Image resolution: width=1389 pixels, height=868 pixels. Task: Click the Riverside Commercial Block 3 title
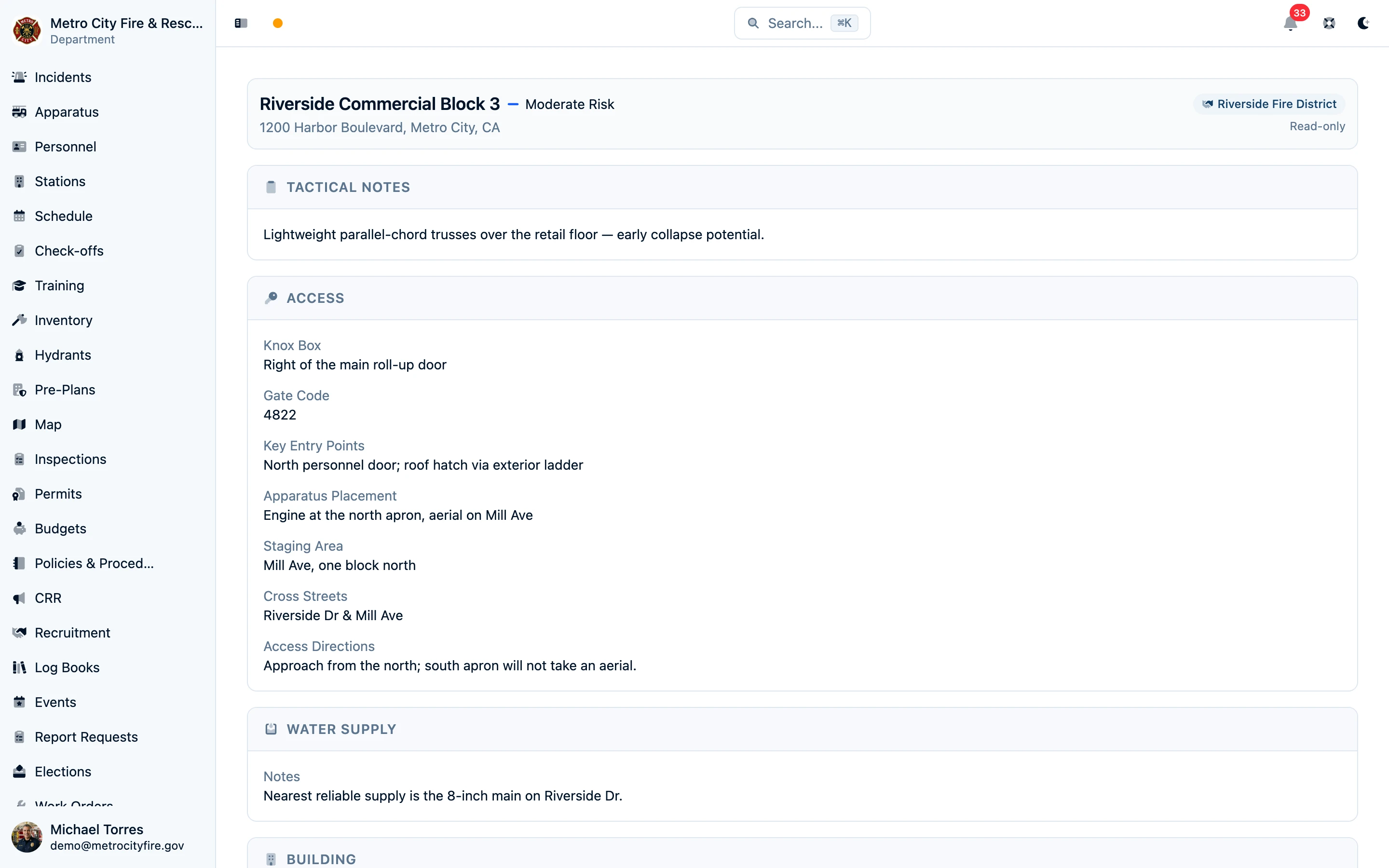click(380, 104)
